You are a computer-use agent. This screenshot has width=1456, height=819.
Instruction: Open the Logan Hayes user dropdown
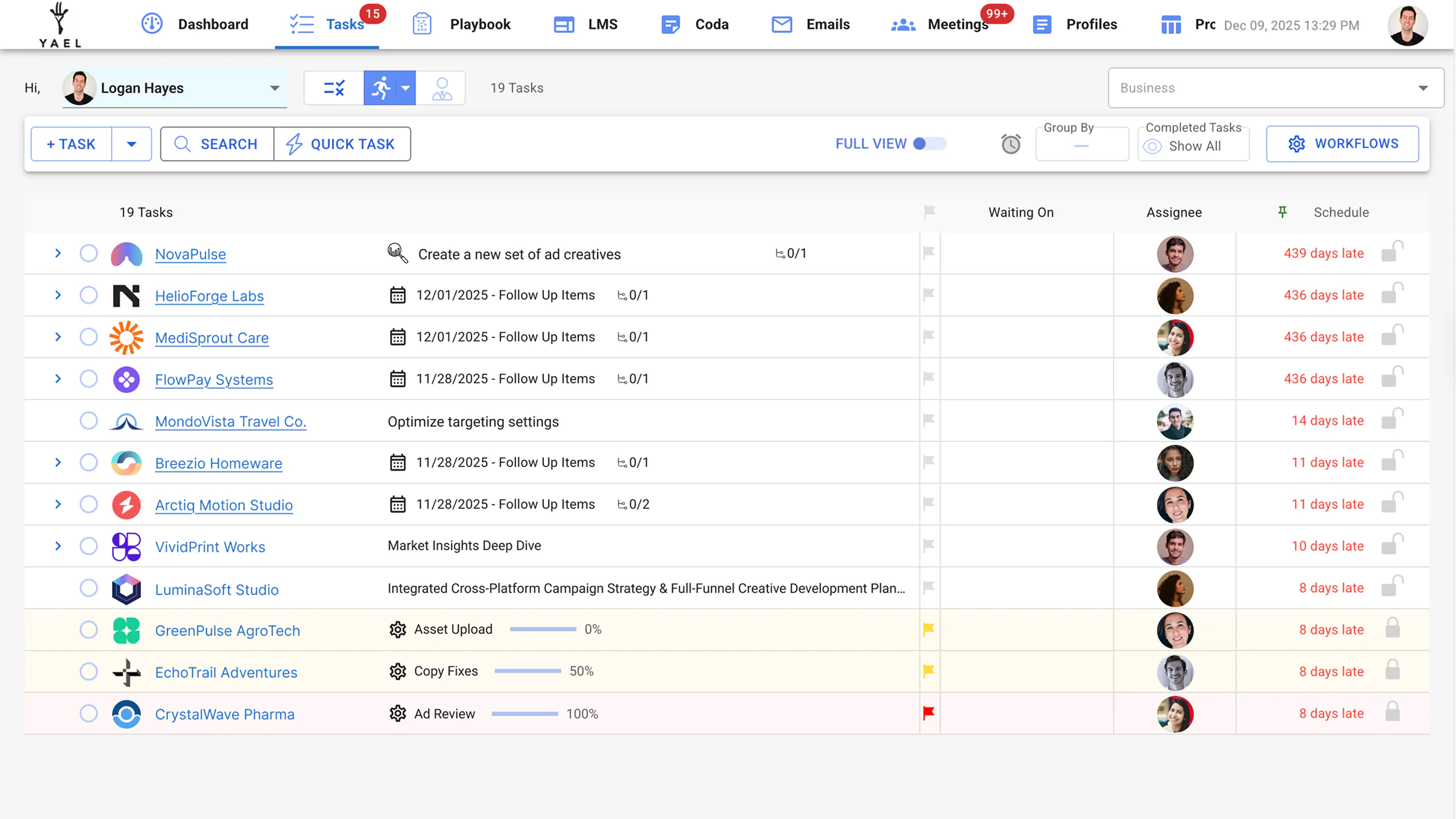(x=174, y=88)
